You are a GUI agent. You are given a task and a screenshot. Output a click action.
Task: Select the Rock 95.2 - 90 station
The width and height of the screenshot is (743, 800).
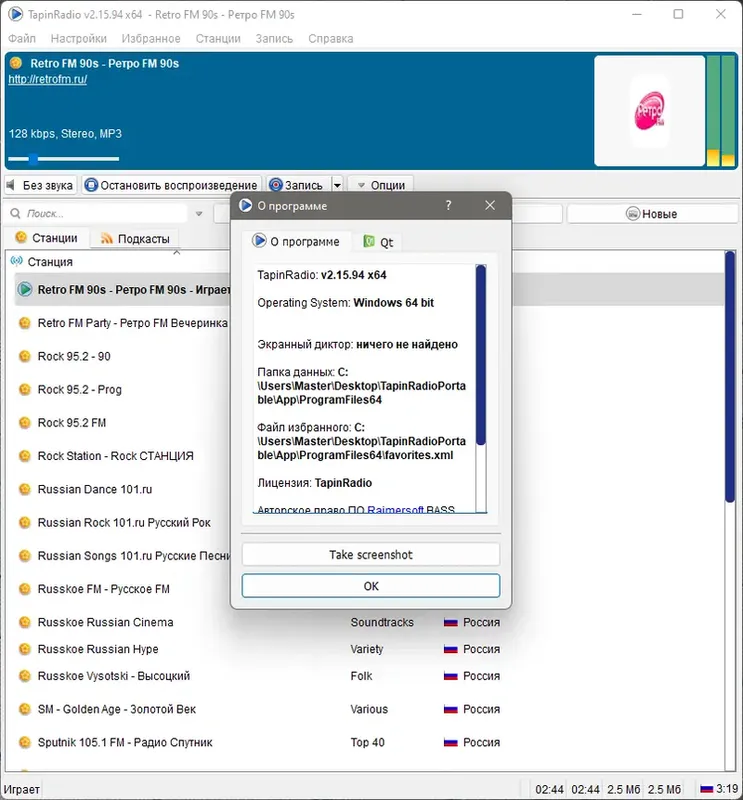click(x=74, y=356)
